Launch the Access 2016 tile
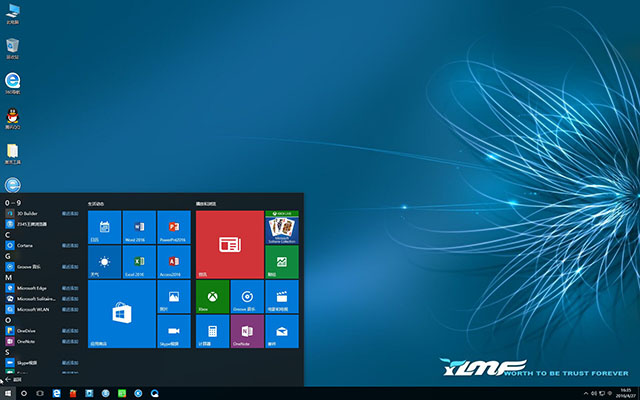640x400 pixels. click(174, 262)
